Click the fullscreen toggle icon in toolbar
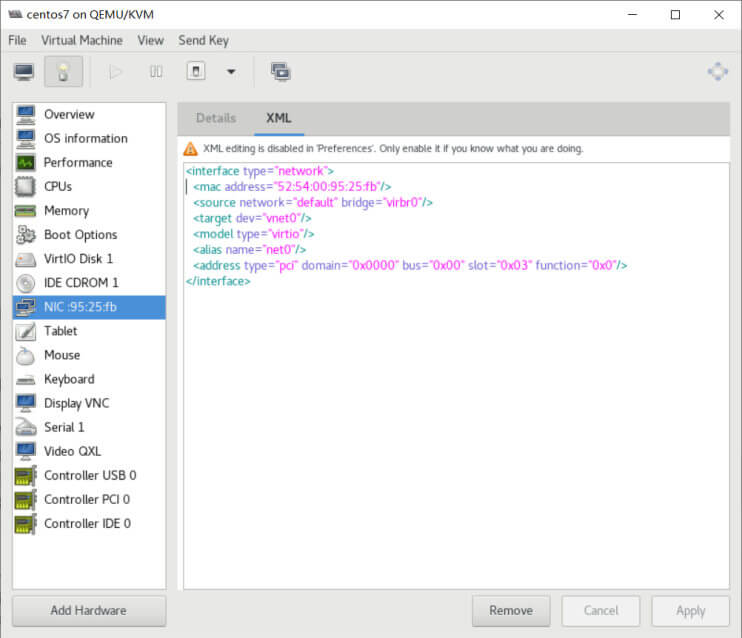 pyautogui.click(x=717, y=72)
